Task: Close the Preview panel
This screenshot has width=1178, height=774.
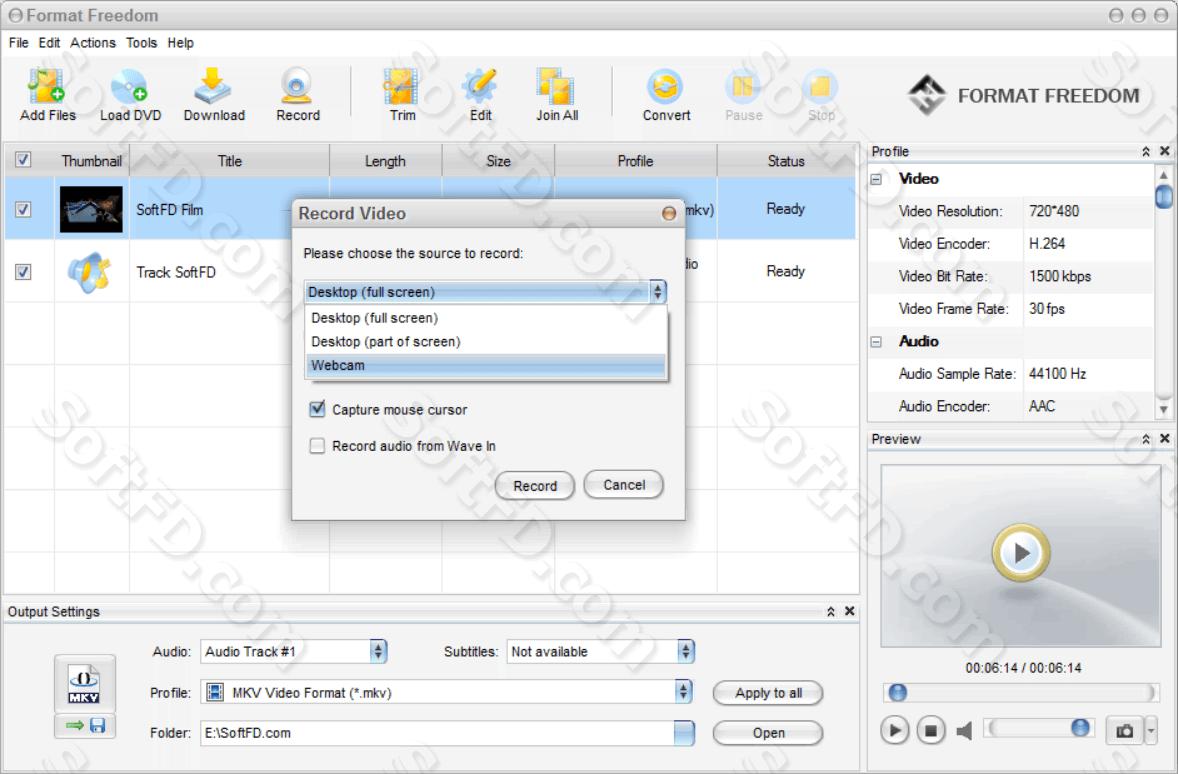Action: (1164, 438)
